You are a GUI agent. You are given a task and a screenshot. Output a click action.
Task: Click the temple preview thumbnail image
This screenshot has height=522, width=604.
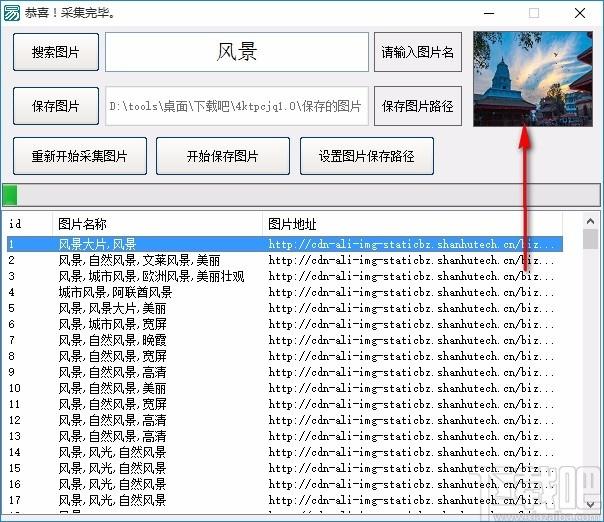tap(531, 80)
